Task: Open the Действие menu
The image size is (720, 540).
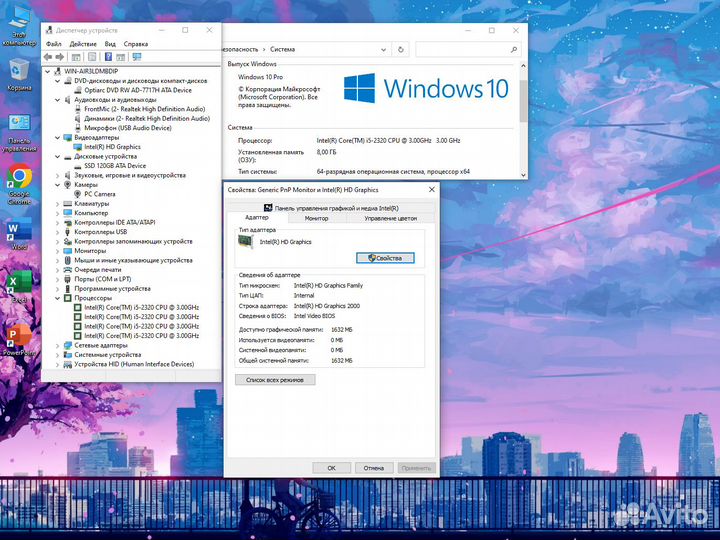Action: 83,44
